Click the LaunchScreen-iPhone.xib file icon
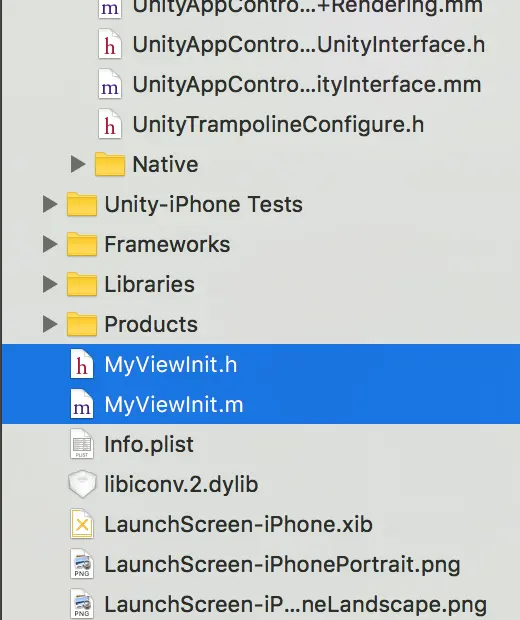This screenshot has width=520, height=620. tap(82, 524)
